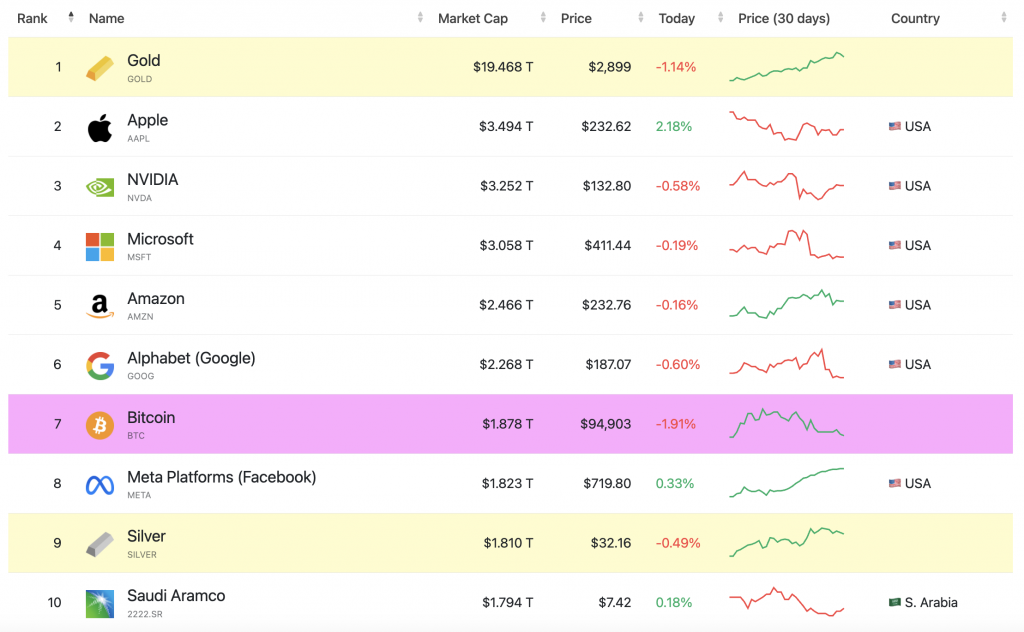Click the Apple logo icon
The height and width of the screenshot is (632, 1024).
(100, 127)
